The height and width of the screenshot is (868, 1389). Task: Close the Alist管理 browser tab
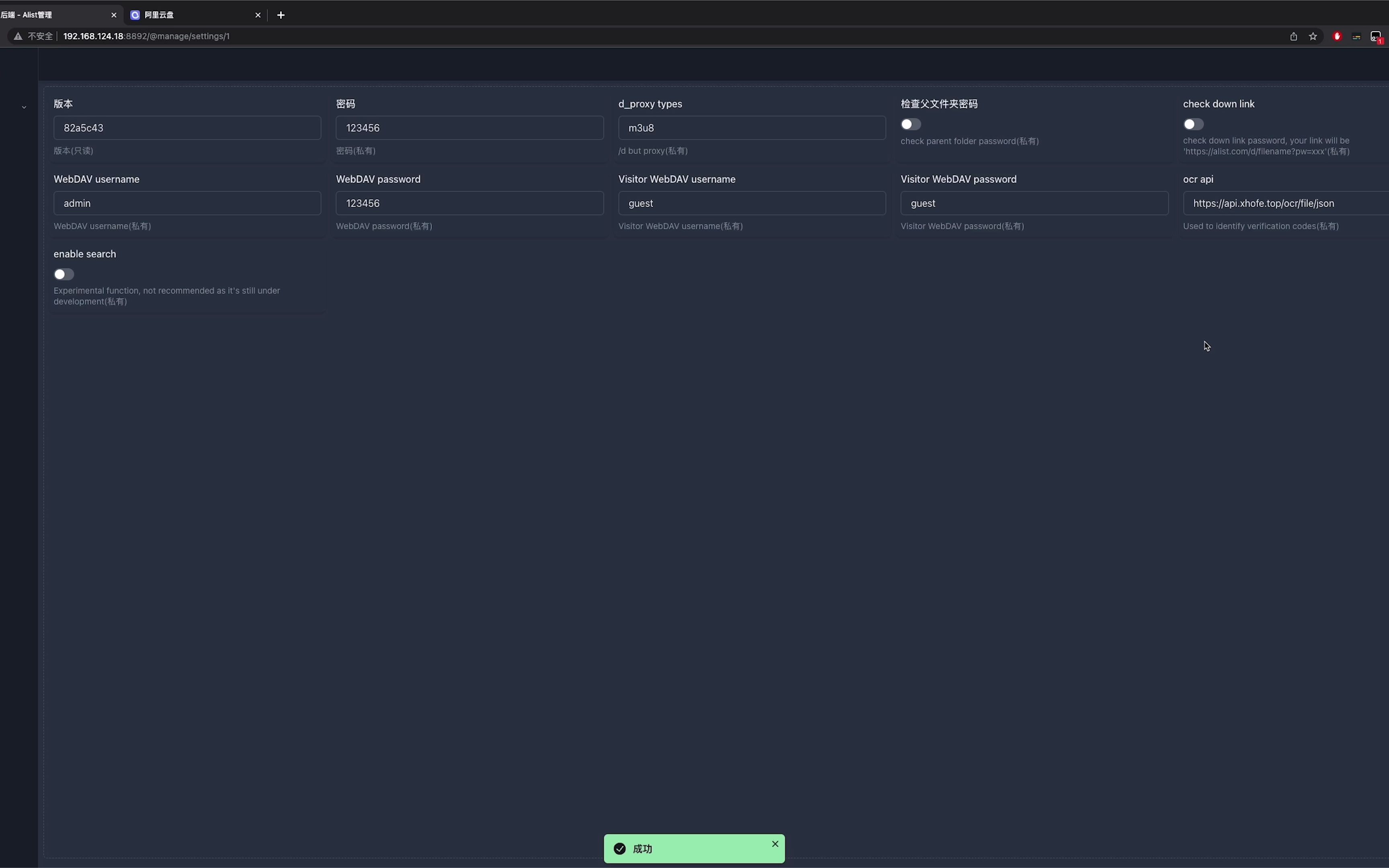coord(114,15)
